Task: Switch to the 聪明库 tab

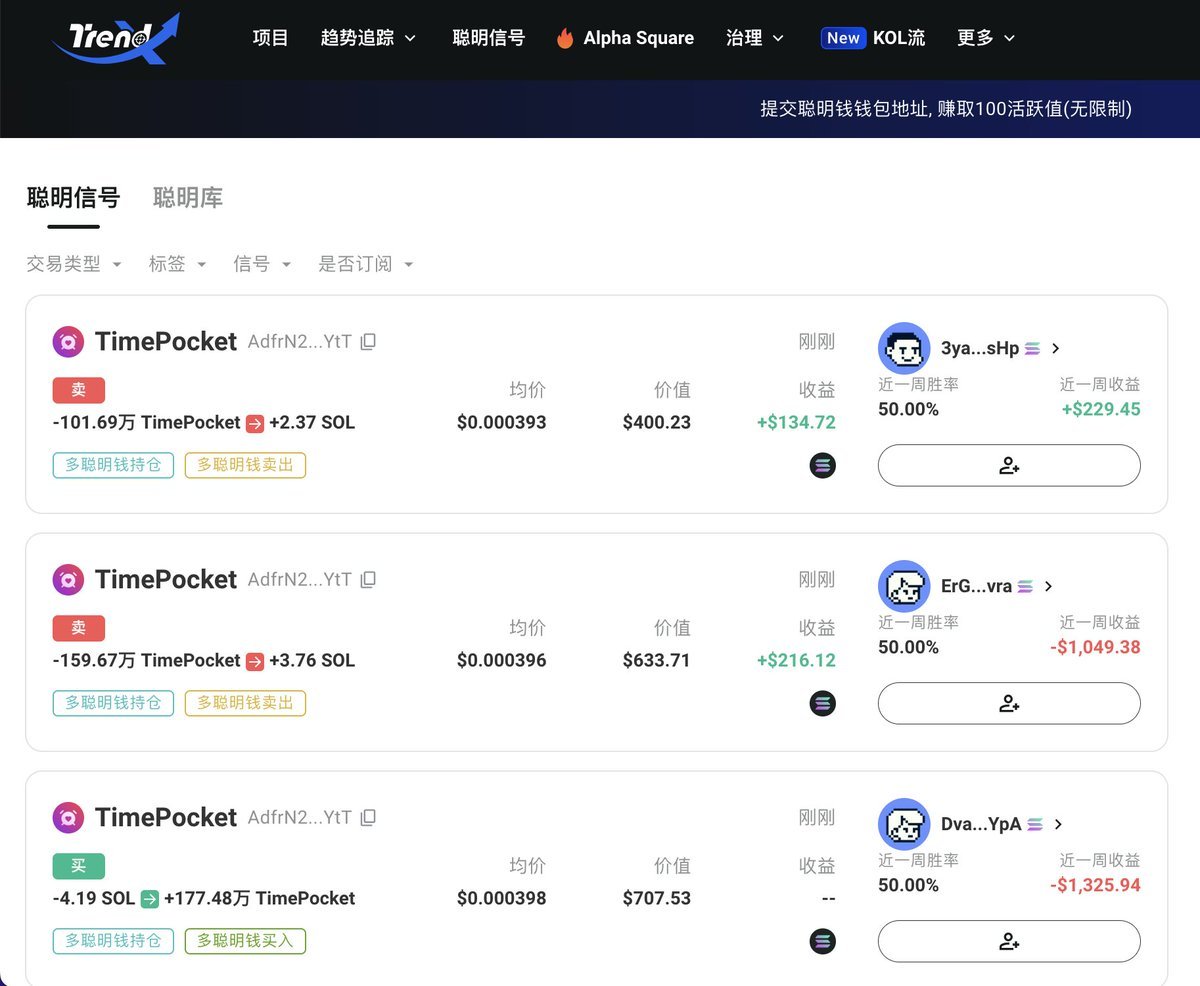Action: tap(188, 198)
